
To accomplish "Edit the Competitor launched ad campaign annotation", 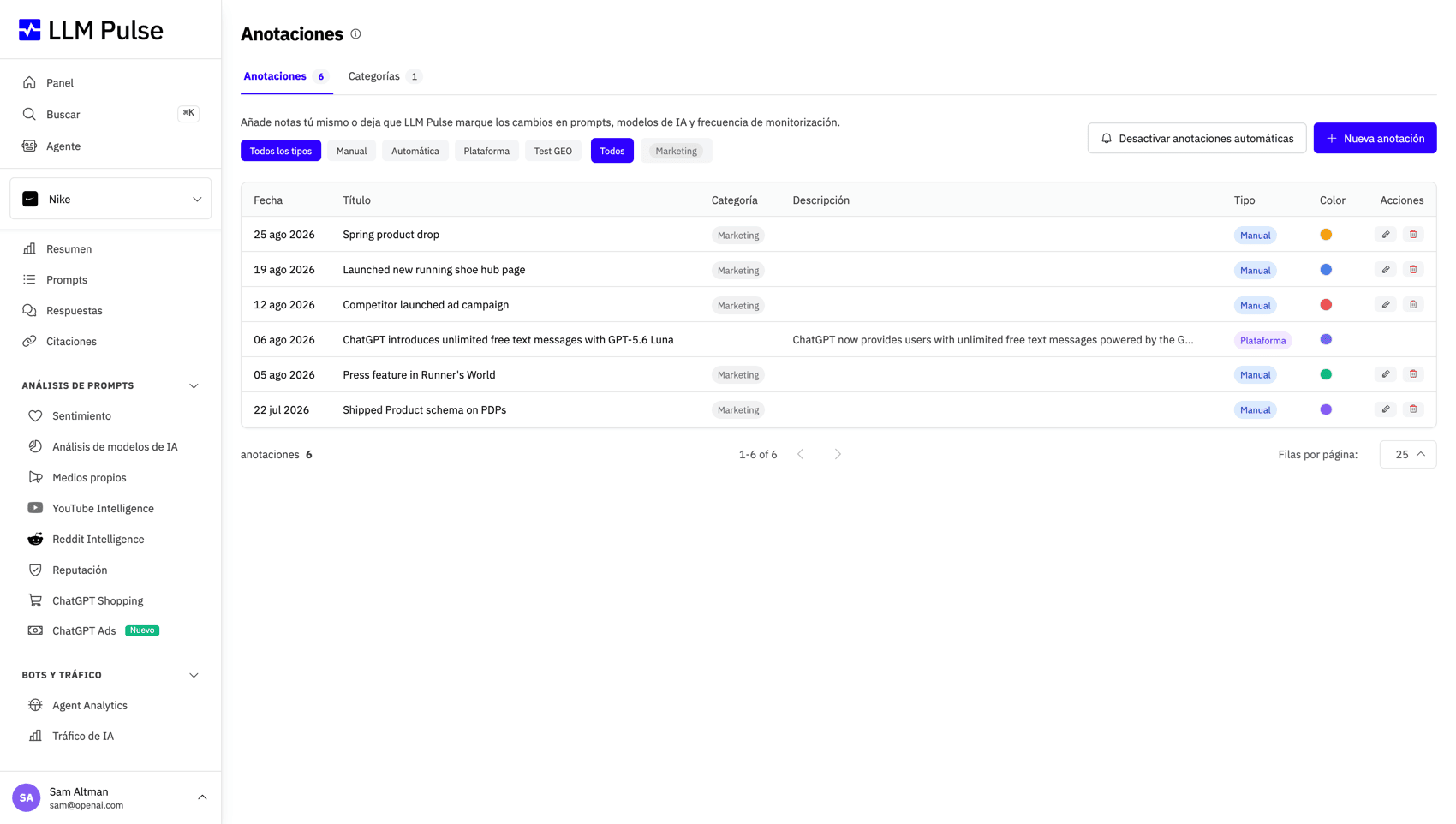I will pyautogui.click(x=1386, y=305).
